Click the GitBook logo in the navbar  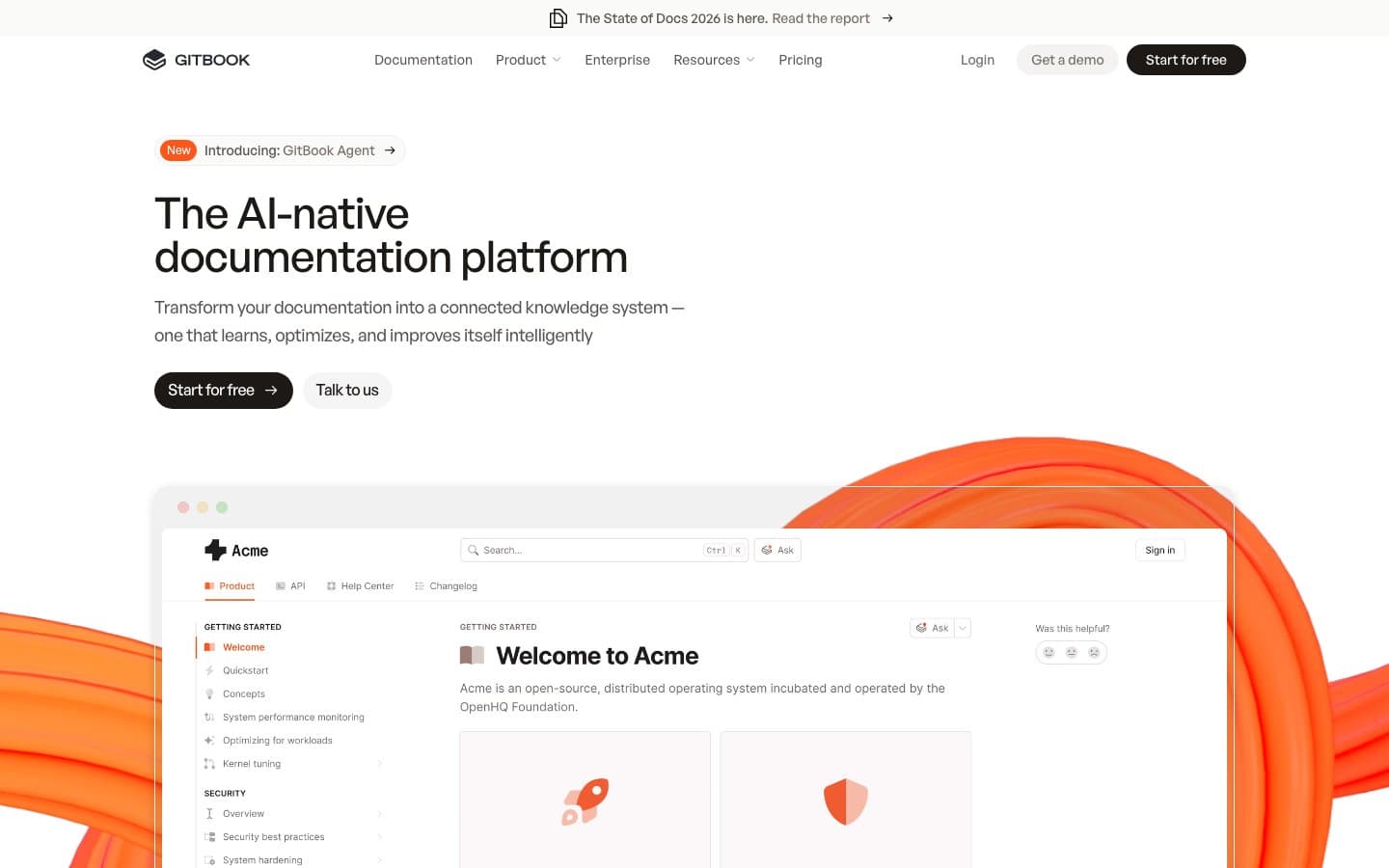coord(196,59)
